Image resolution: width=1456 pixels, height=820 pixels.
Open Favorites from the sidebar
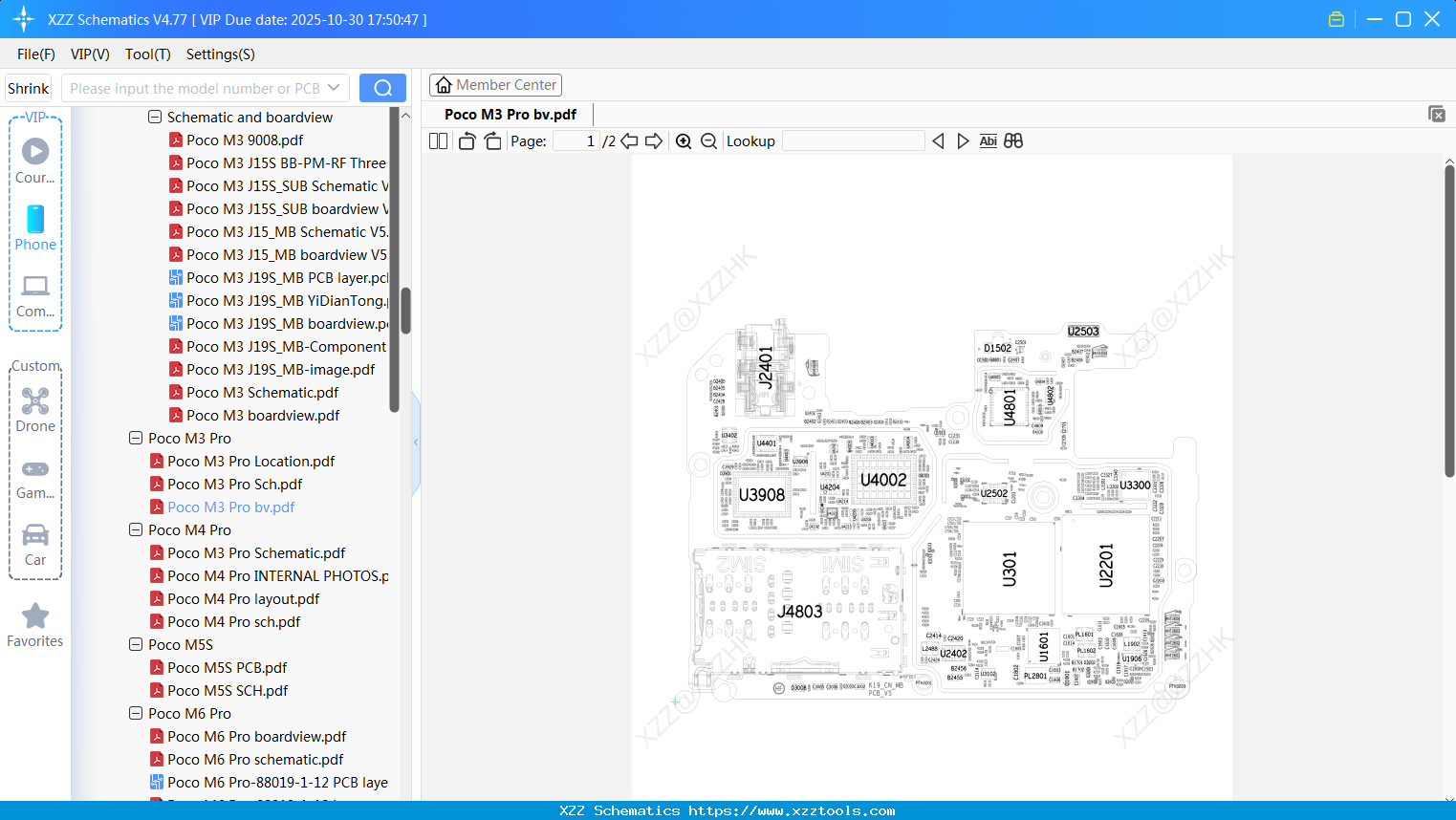pos(35,625)
